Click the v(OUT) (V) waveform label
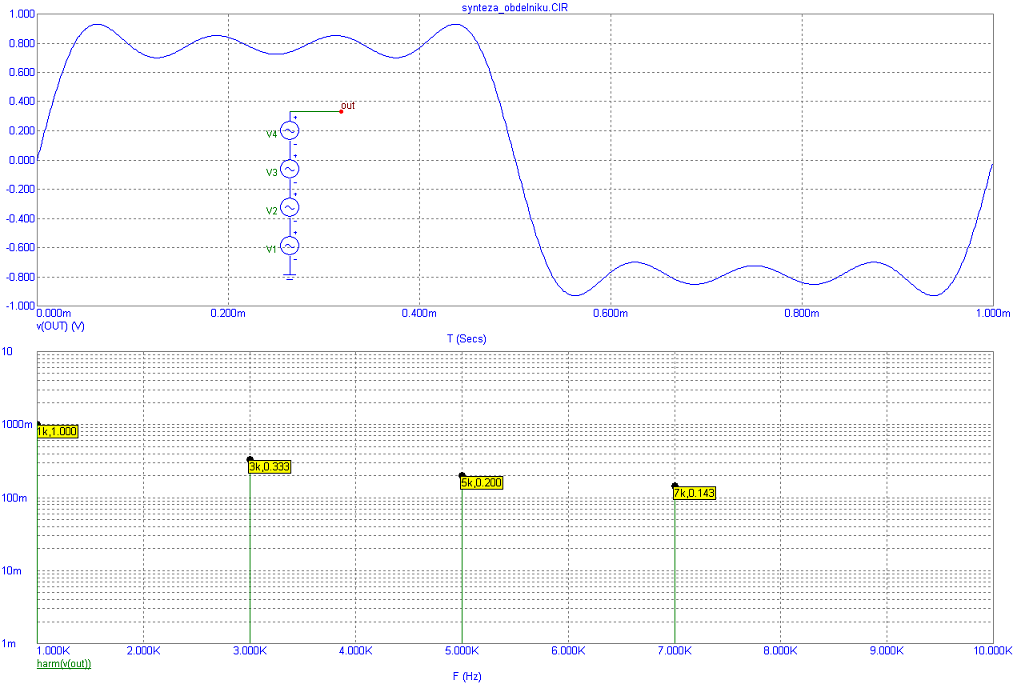 click(61, 325)
